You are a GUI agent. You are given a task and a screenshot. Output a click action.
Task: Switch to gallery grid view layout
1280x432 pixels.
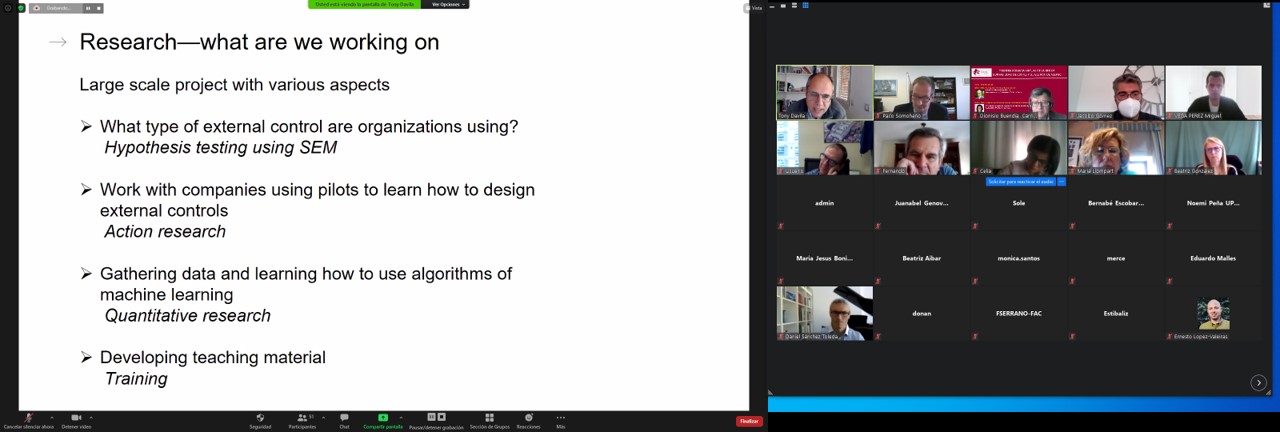[805, 6]
